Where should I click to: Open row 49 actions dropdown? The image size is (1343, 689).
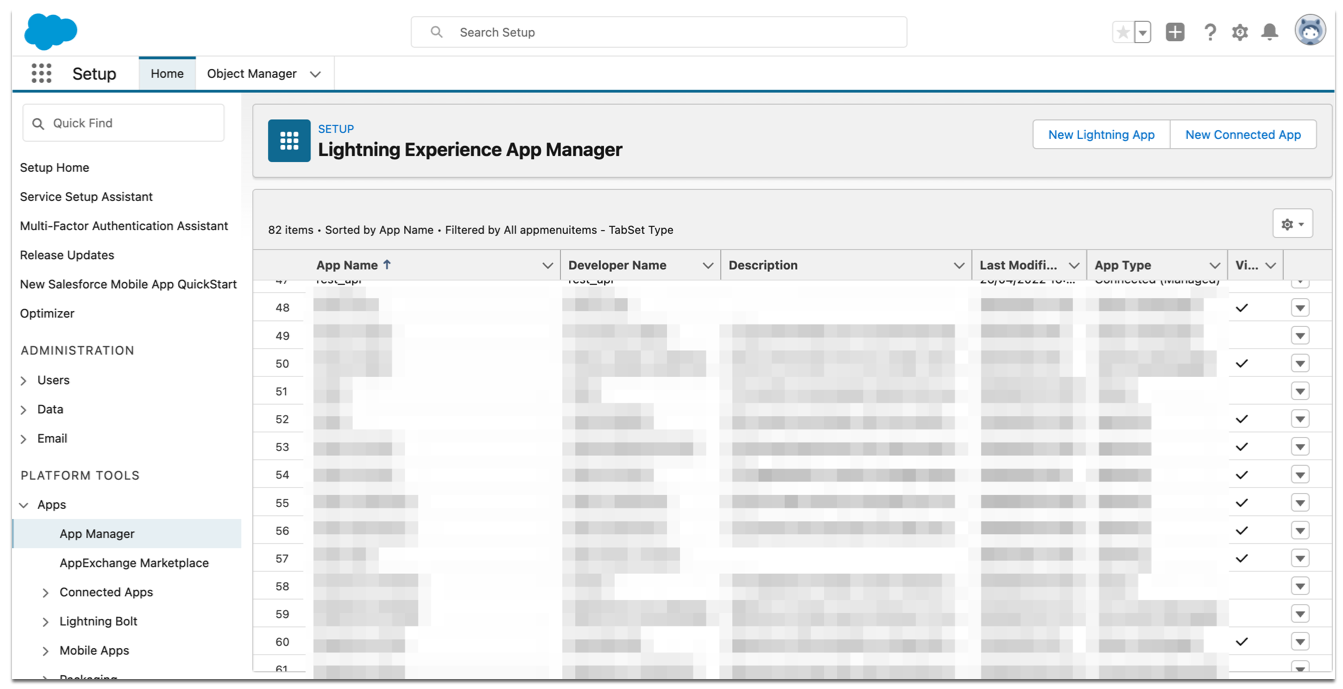point(1300,336)
